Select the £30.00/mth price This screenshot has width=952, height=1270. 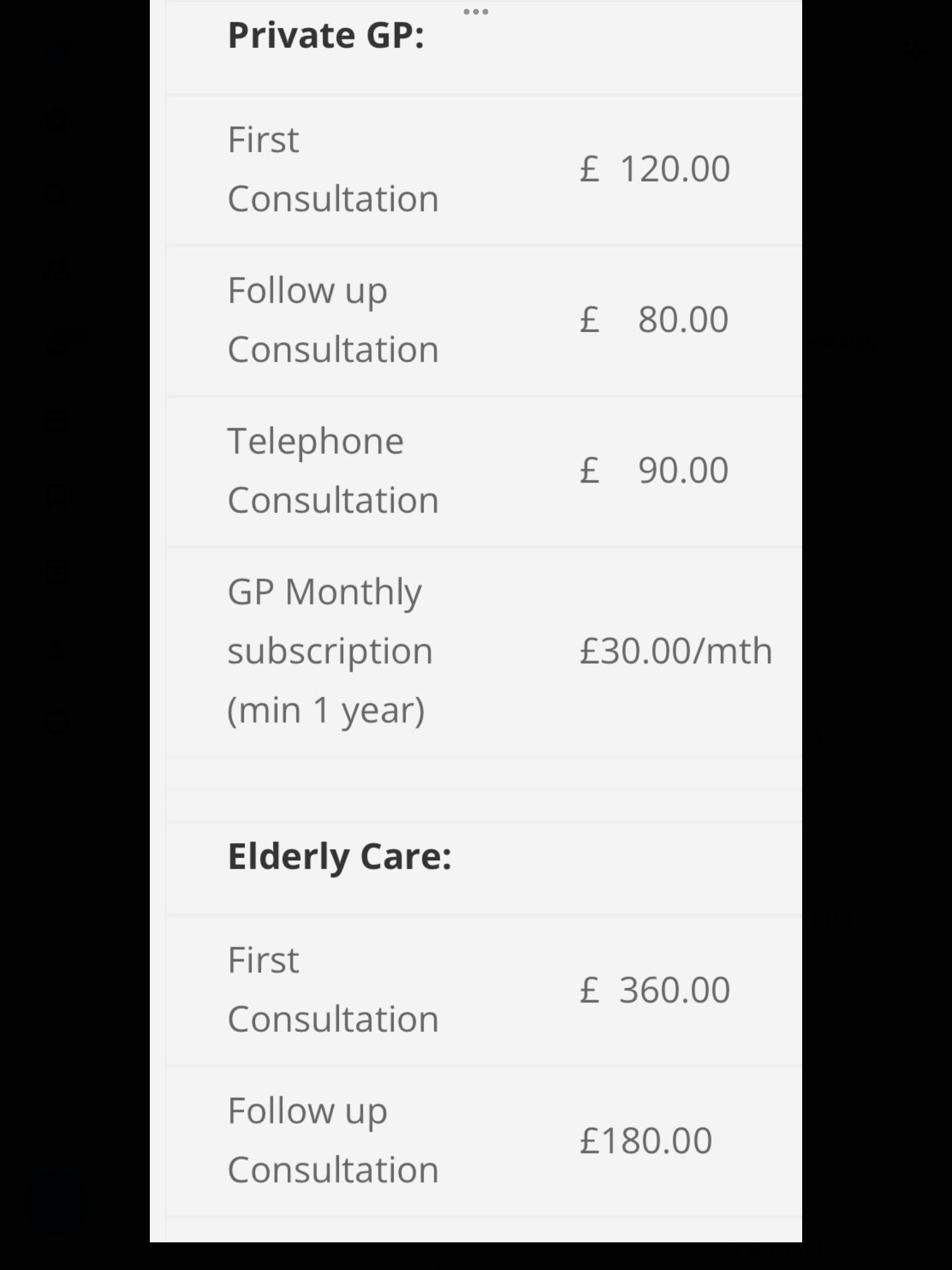click(x=676, y=651)
